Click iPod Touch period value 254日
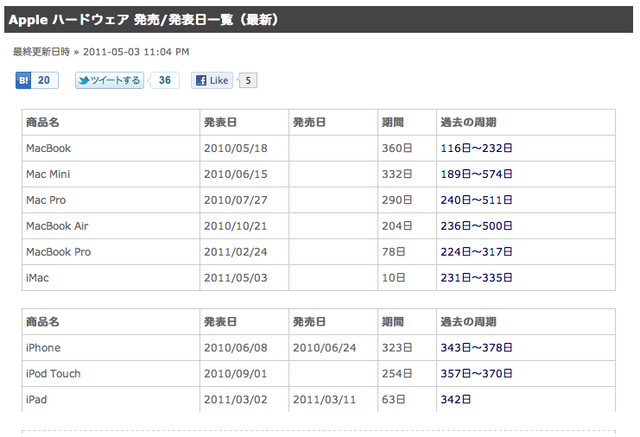The height and width of the screenshot is (437, 640). coord(397,374)
